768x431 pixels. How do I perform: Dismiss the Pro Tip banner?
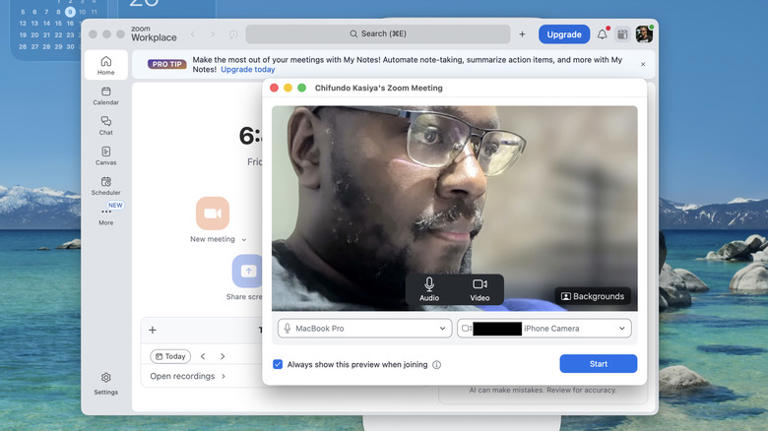point(643,64)
